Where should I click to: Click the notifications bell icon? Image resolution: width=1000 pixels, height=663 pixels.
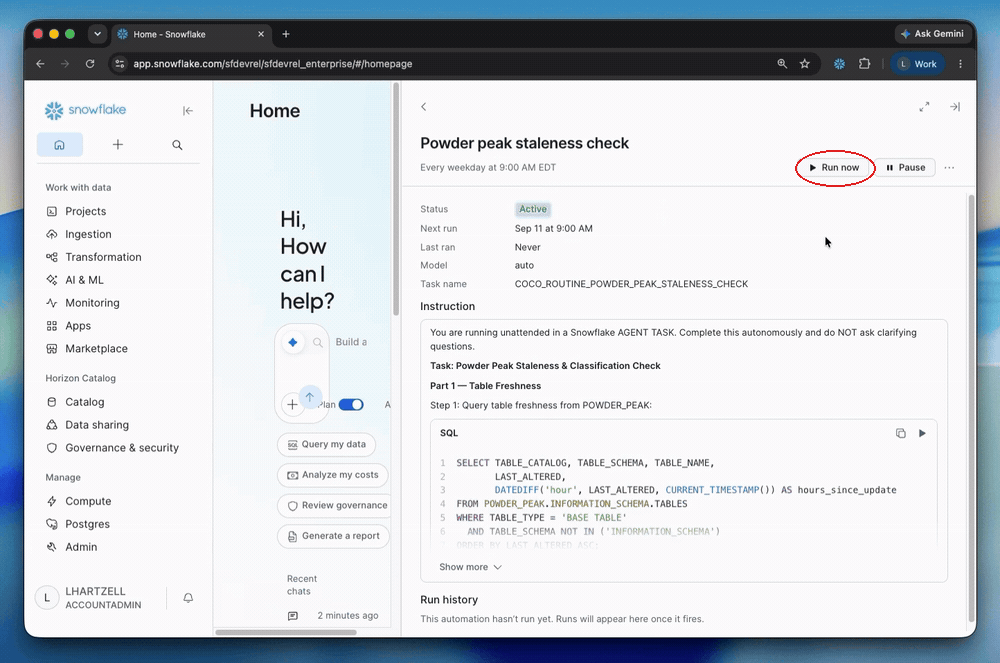coord(188,598)
